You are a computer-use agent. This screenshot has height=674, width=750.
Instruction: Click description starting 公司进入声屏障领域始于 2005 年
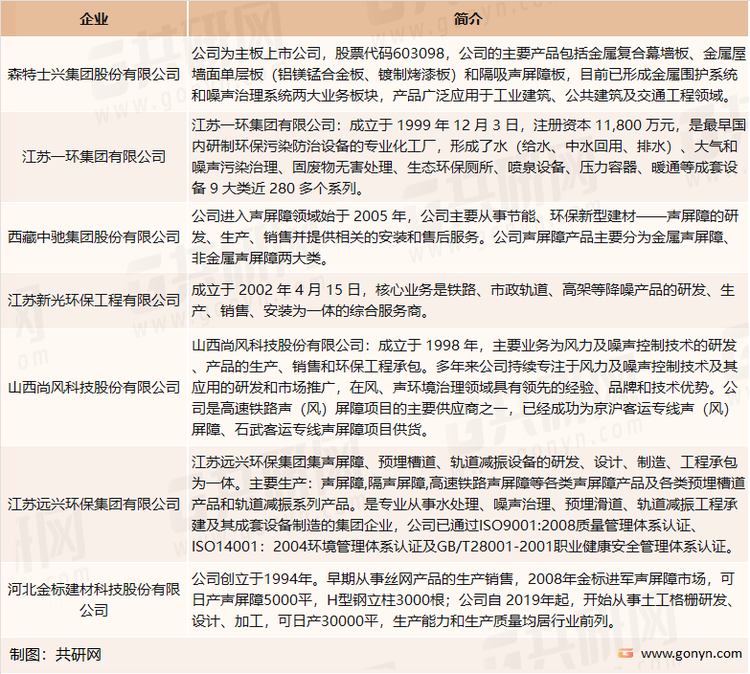tap(468, 237)
